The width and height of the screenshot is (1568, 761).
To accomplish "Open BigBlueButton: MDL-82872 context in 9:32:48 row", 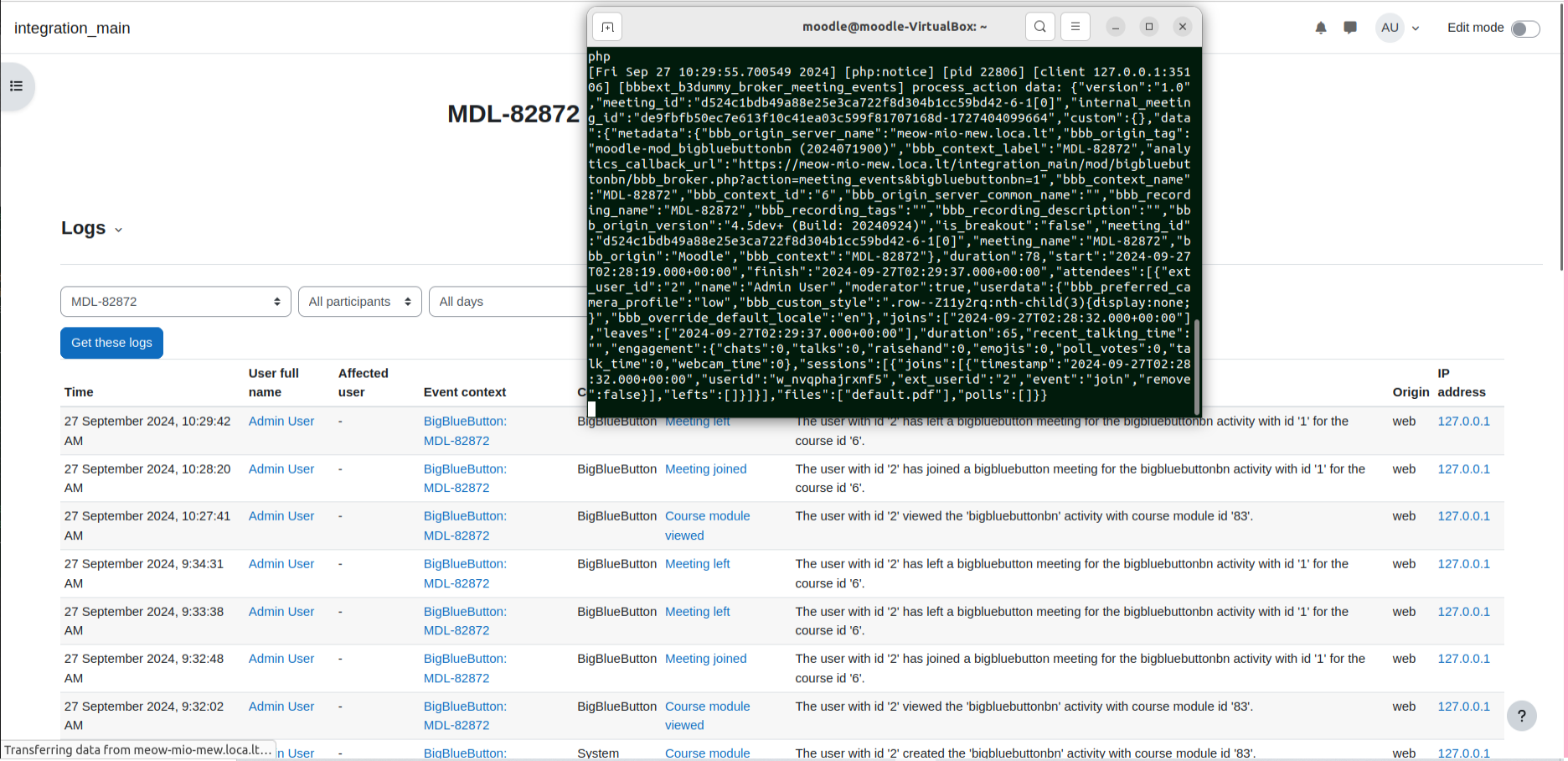I will (465, 668).
